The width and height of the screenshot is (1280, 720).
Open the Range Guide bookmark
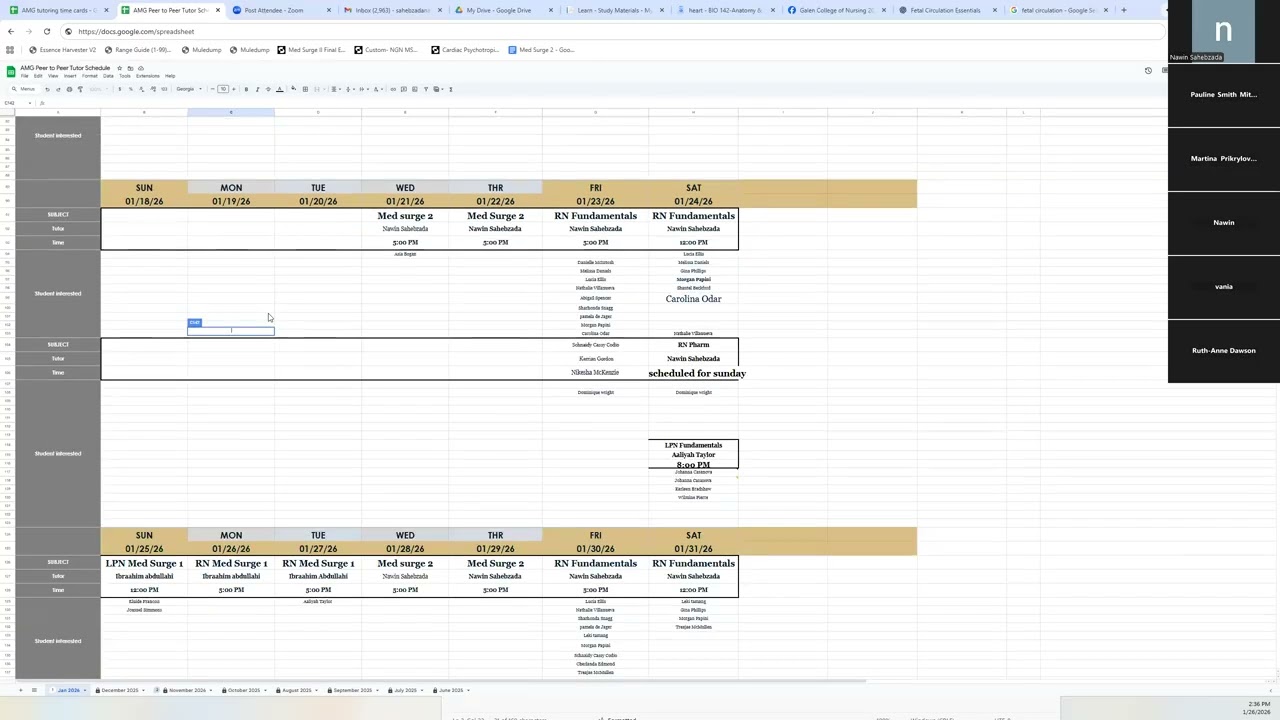tap(137, 49)
